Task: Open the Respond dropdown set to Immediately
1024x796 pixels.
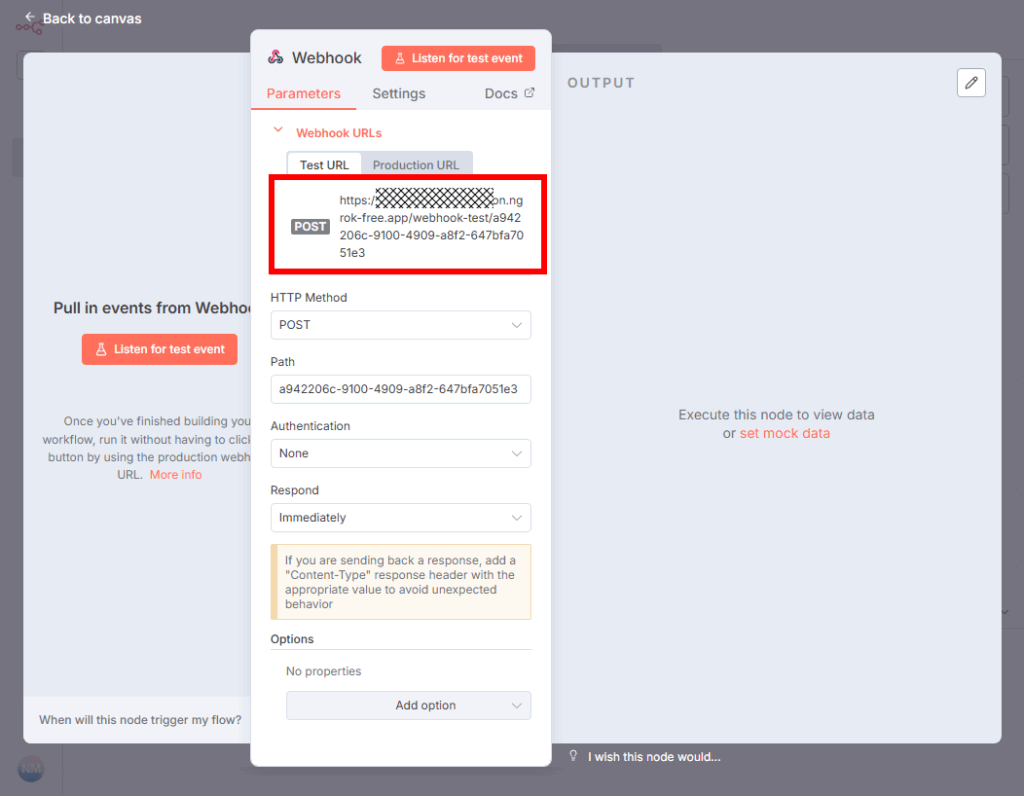Action: [400, 518]
